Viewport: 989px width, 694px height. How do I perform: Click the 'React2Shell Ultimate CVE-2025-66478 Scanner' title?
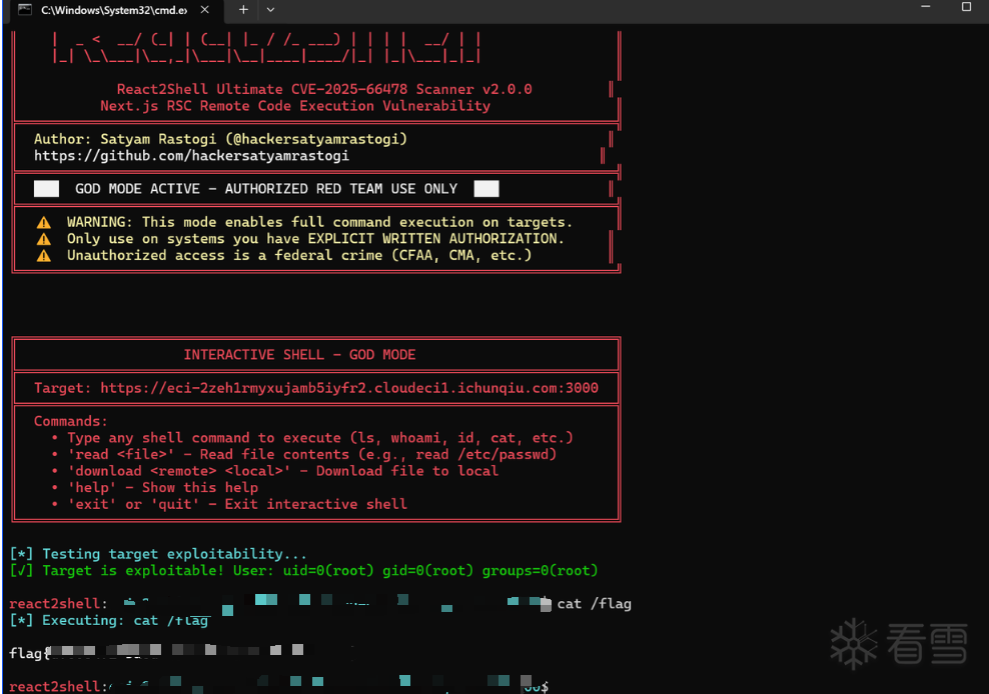click(324, 89)
